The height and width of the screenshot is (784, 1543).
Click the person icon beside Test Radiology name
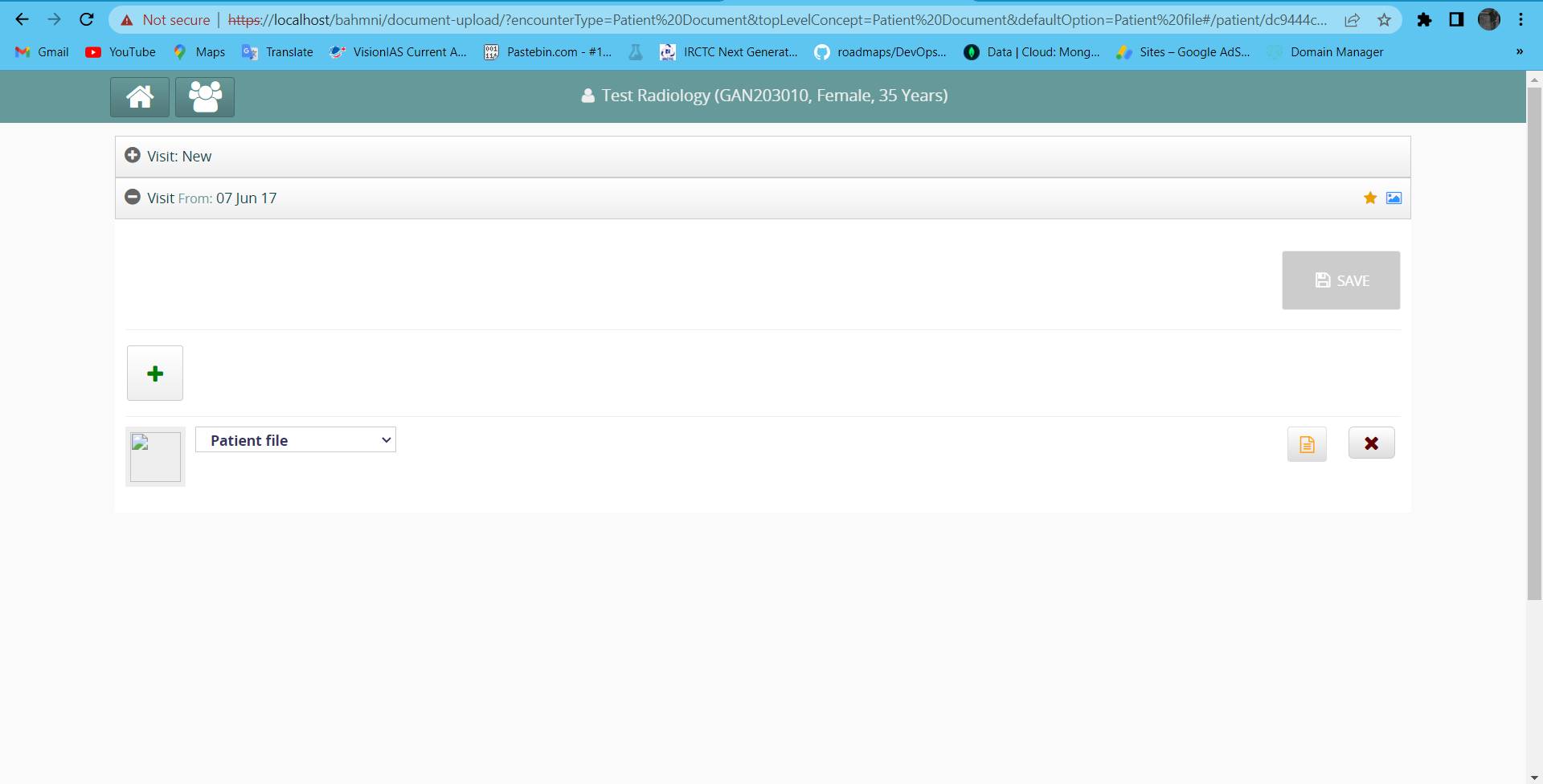(x=588, y=96)
